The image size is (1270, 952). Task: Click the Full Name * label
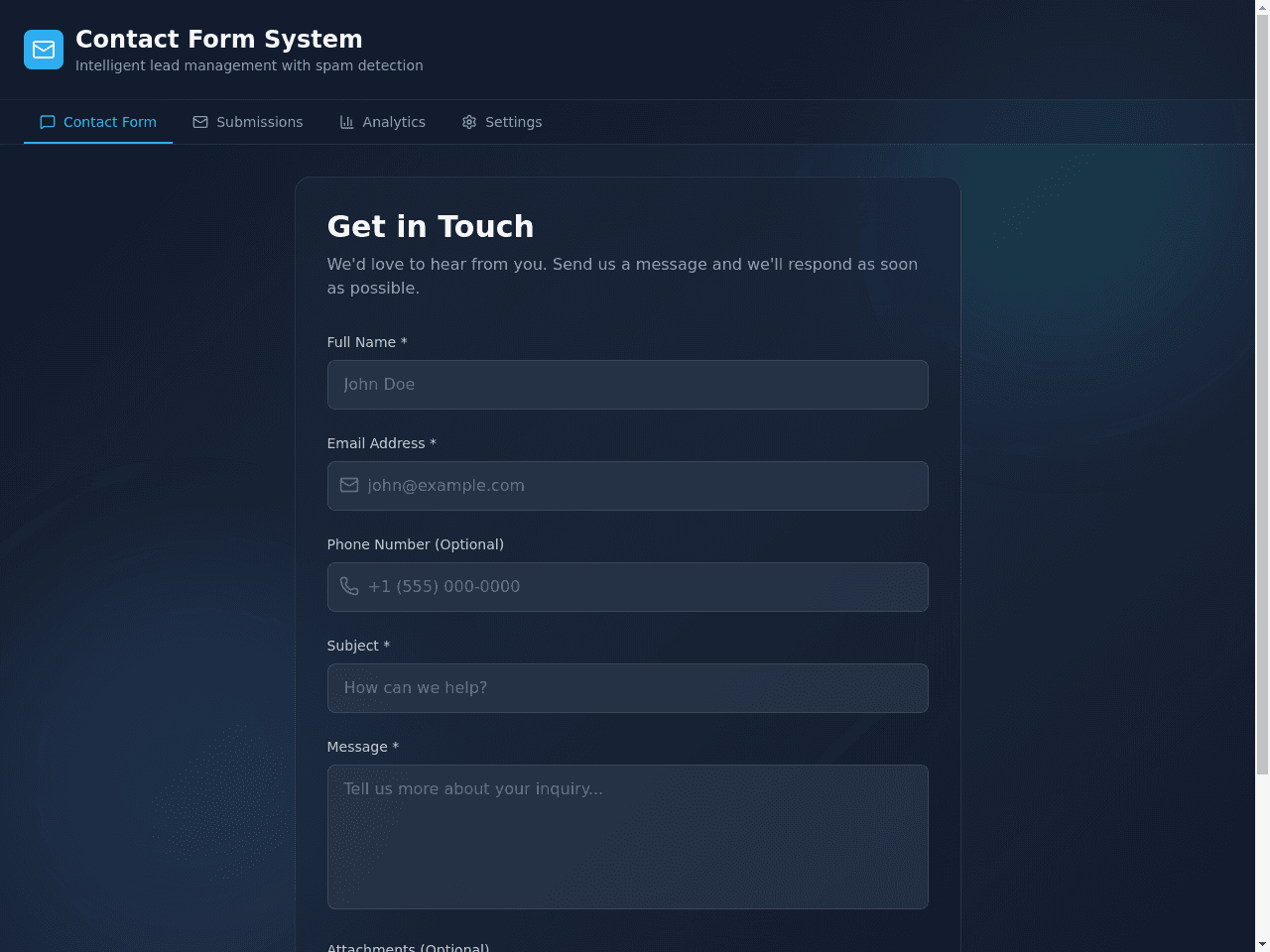(x=367, y=342)
